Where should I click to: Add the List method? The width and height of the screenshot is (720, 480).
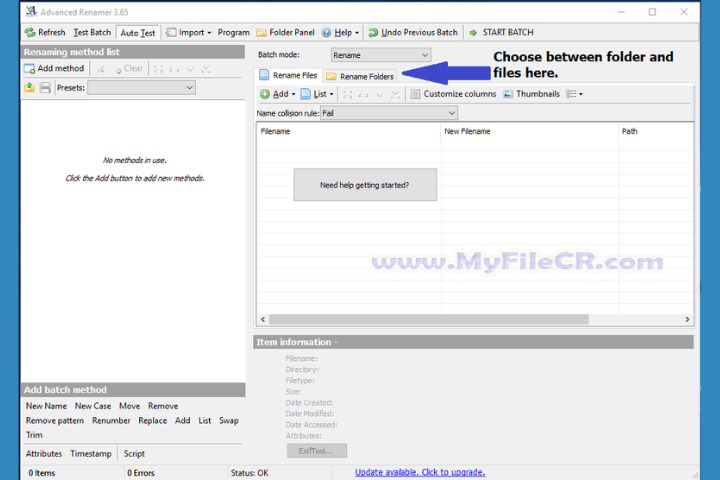coord(204,421)
